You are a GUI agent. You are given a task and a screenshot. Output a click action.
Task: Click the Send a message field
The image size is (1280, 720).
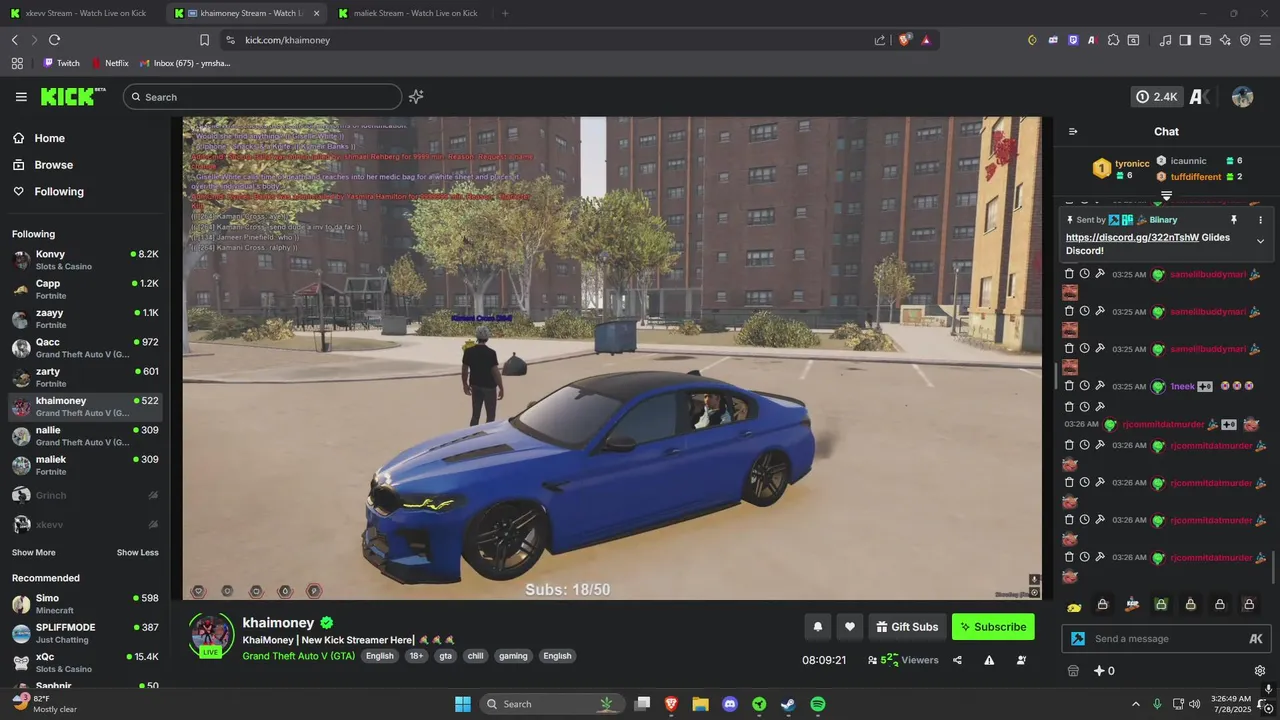tap(1165, 639)
